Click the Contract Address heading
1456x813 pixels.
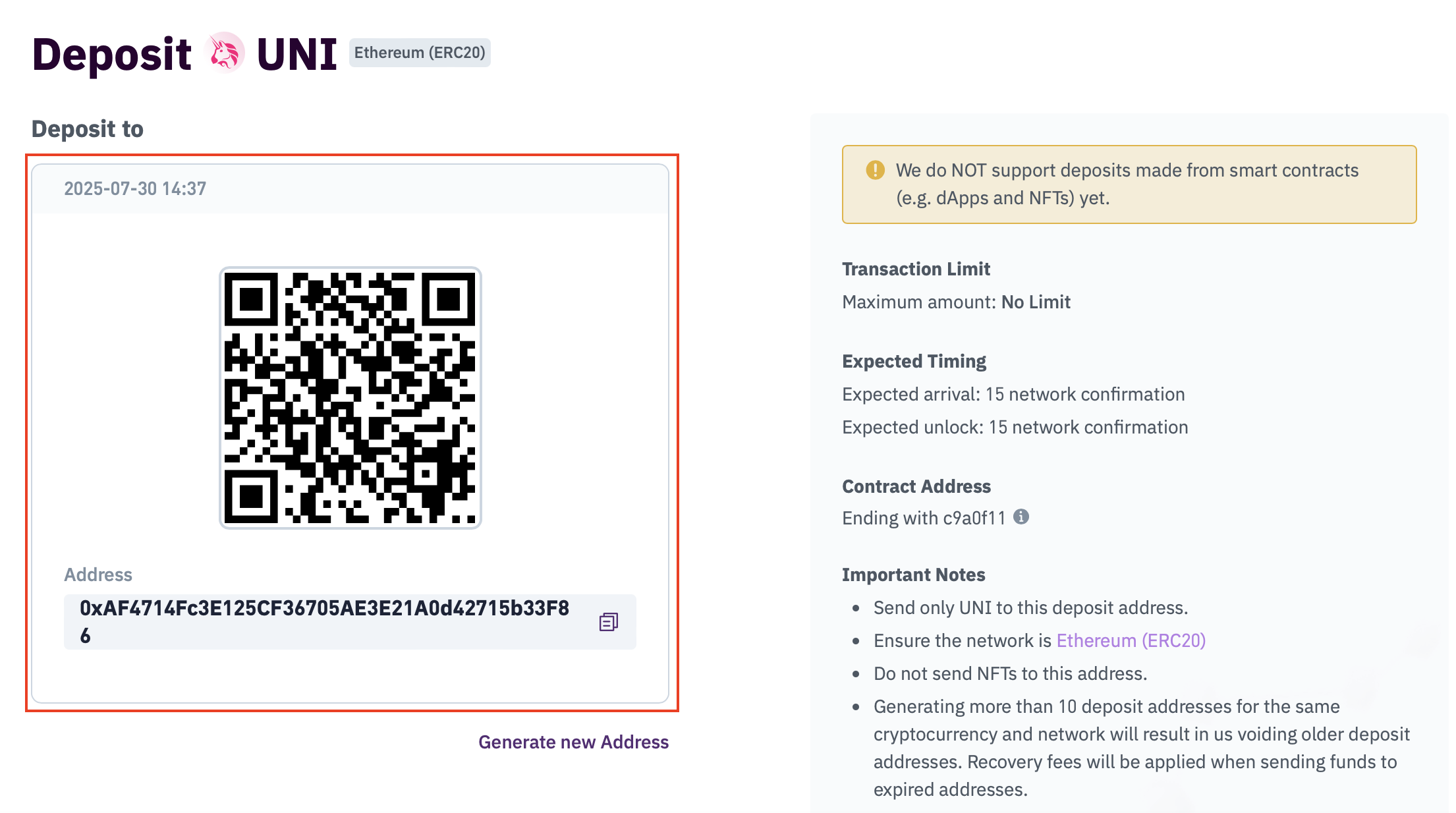tap(916, 486)
